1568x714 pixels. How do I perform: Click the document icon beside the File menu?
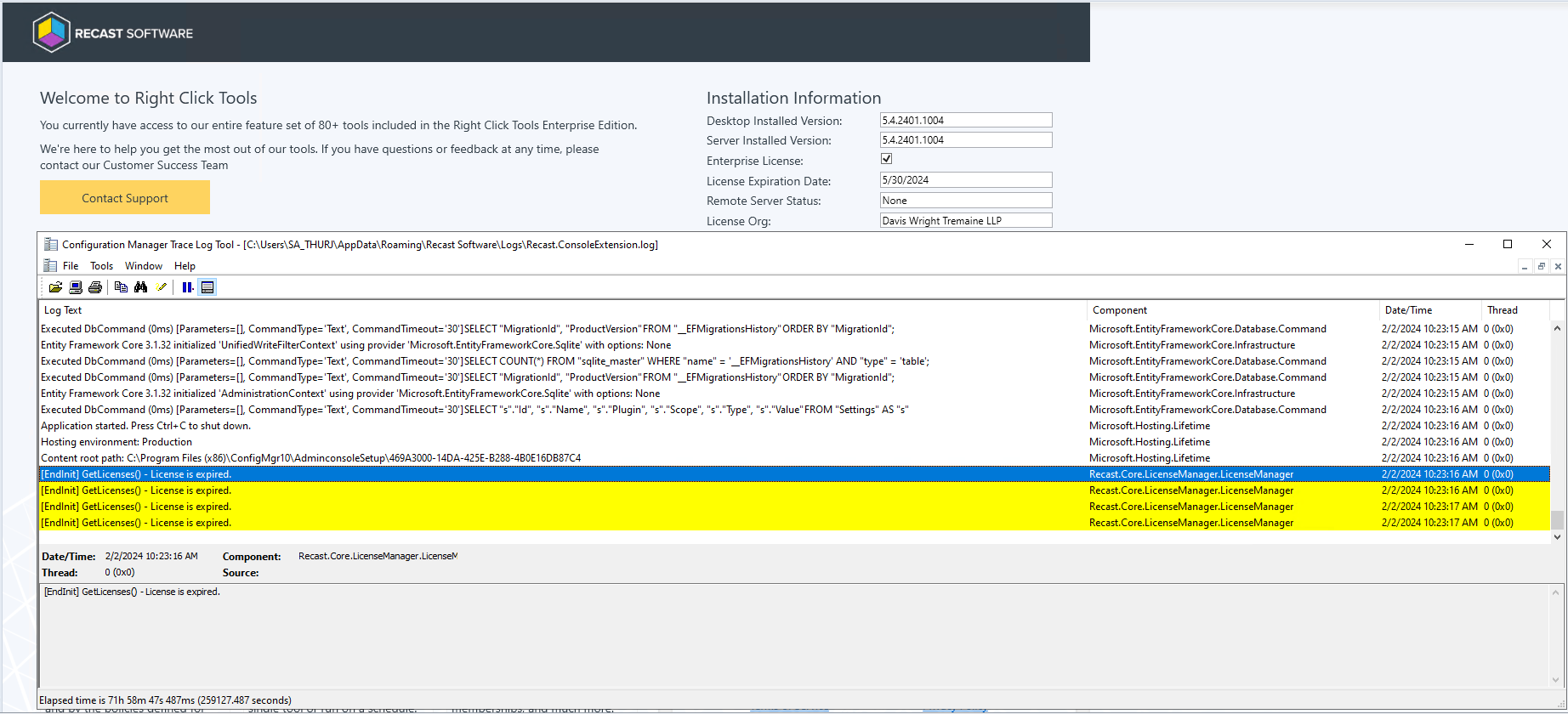(51, 266)
